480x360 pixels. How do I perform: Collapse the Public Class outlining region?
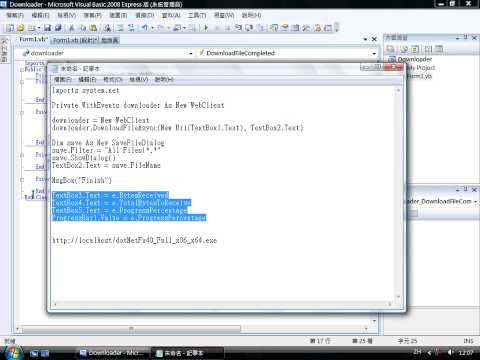pyautogui.click(x=22, y=70)
